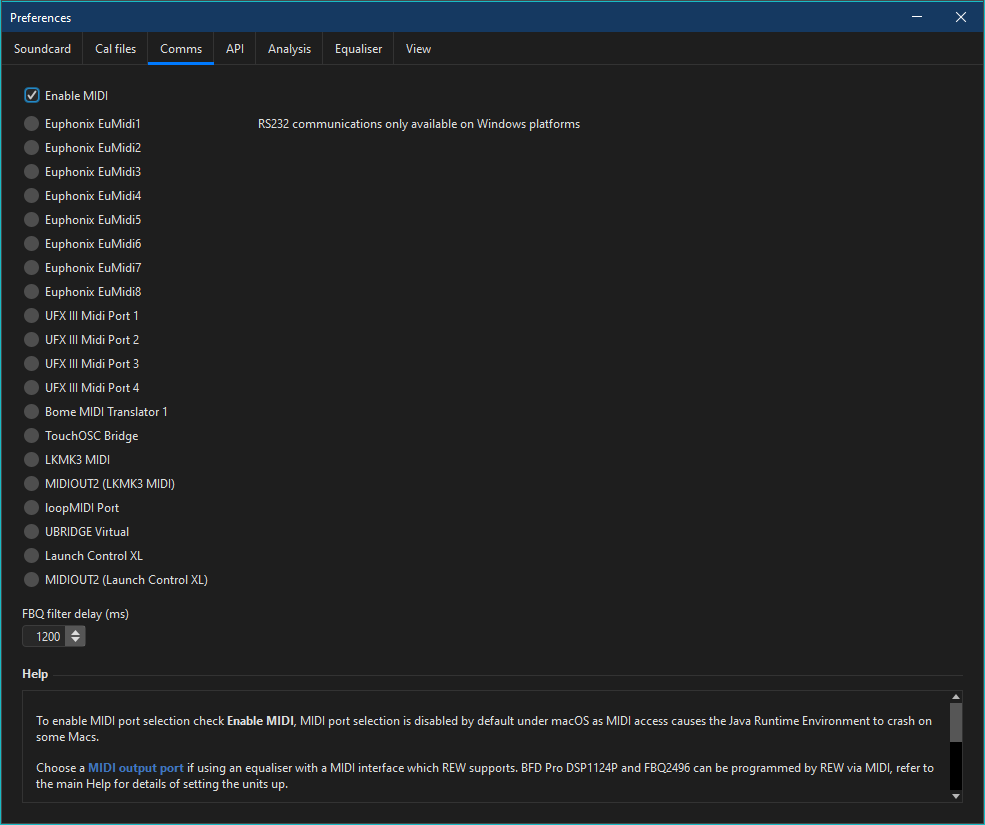Select MIDIOUT2 (Launch Control XL) port
985x825 pixels.
tap(32, 580)
